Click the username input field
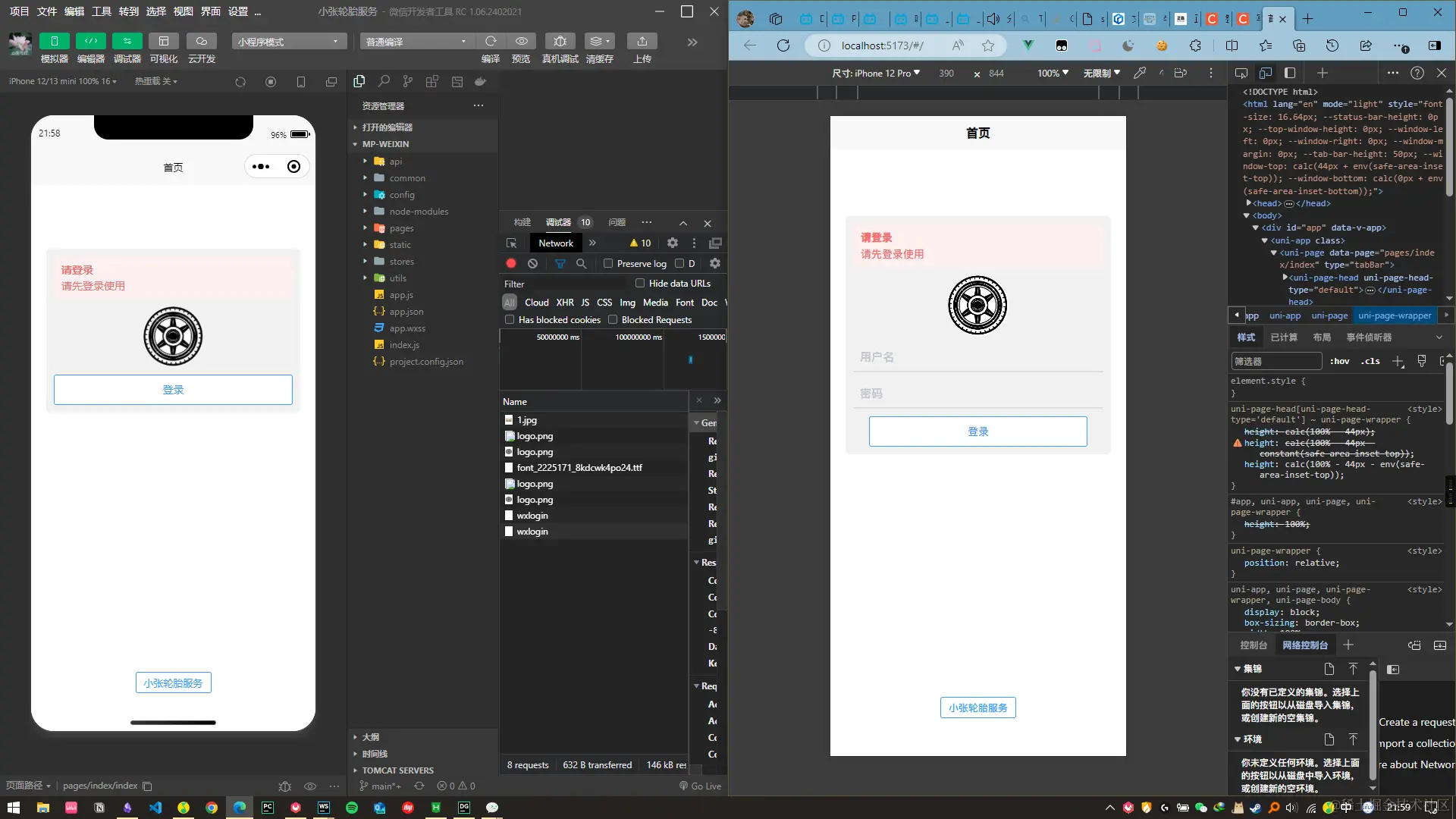This screenshot has width=1456, height=819. pos(977,356)
